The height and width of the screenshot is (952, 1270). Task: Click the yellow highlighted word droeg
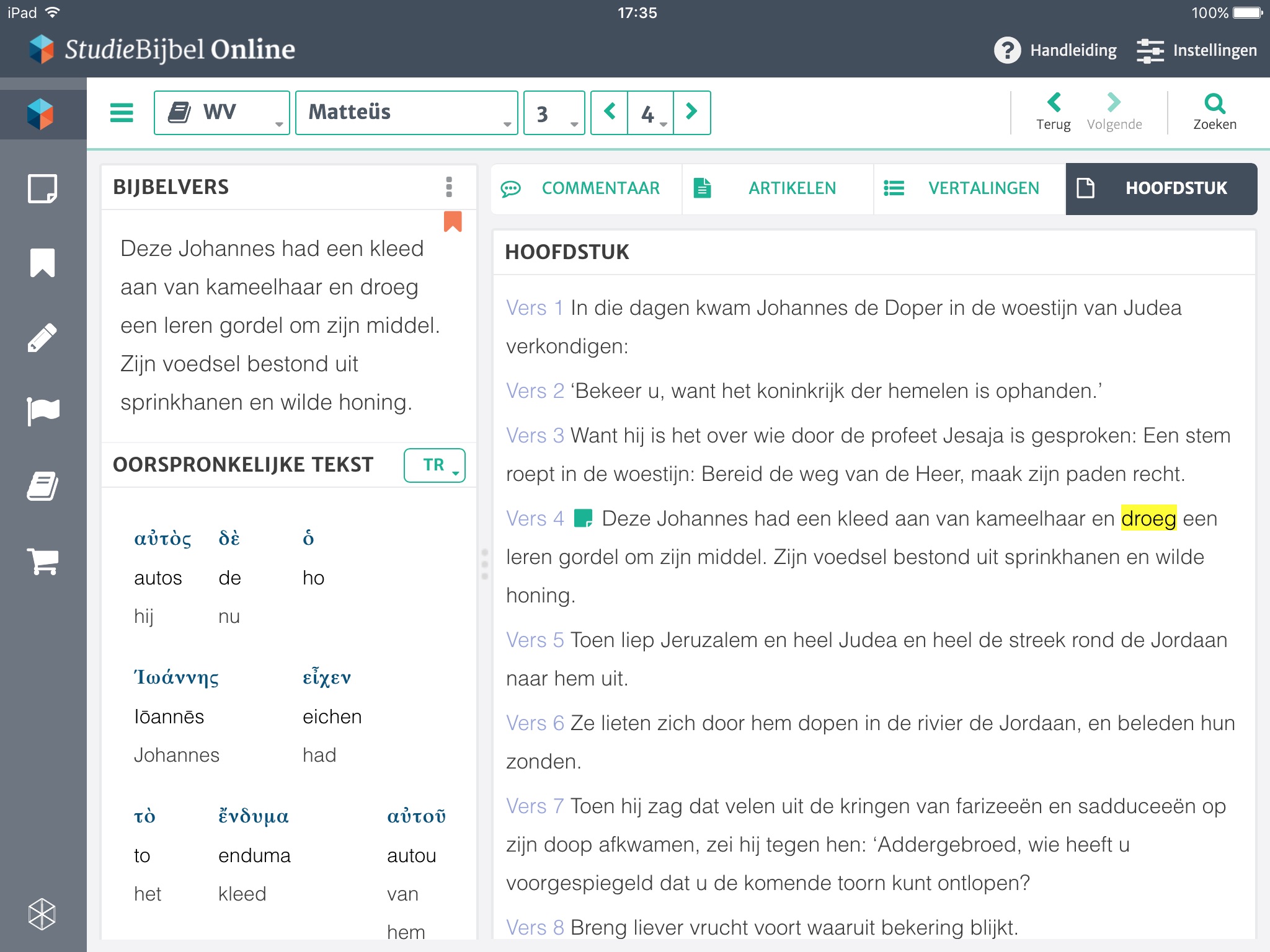(x=1148, y=518)
